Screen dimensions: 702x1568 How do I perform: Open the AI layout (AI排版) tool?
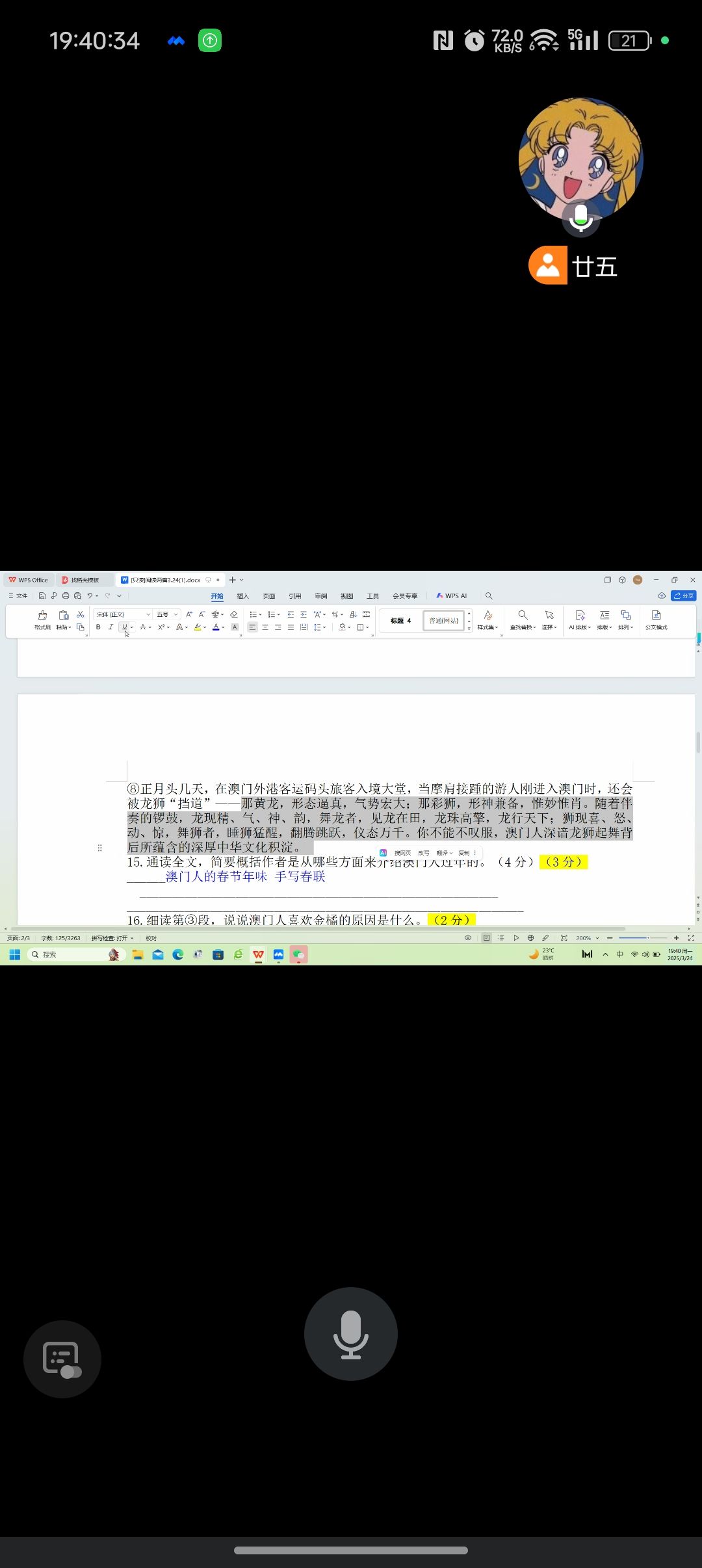(x=580, y=618)
